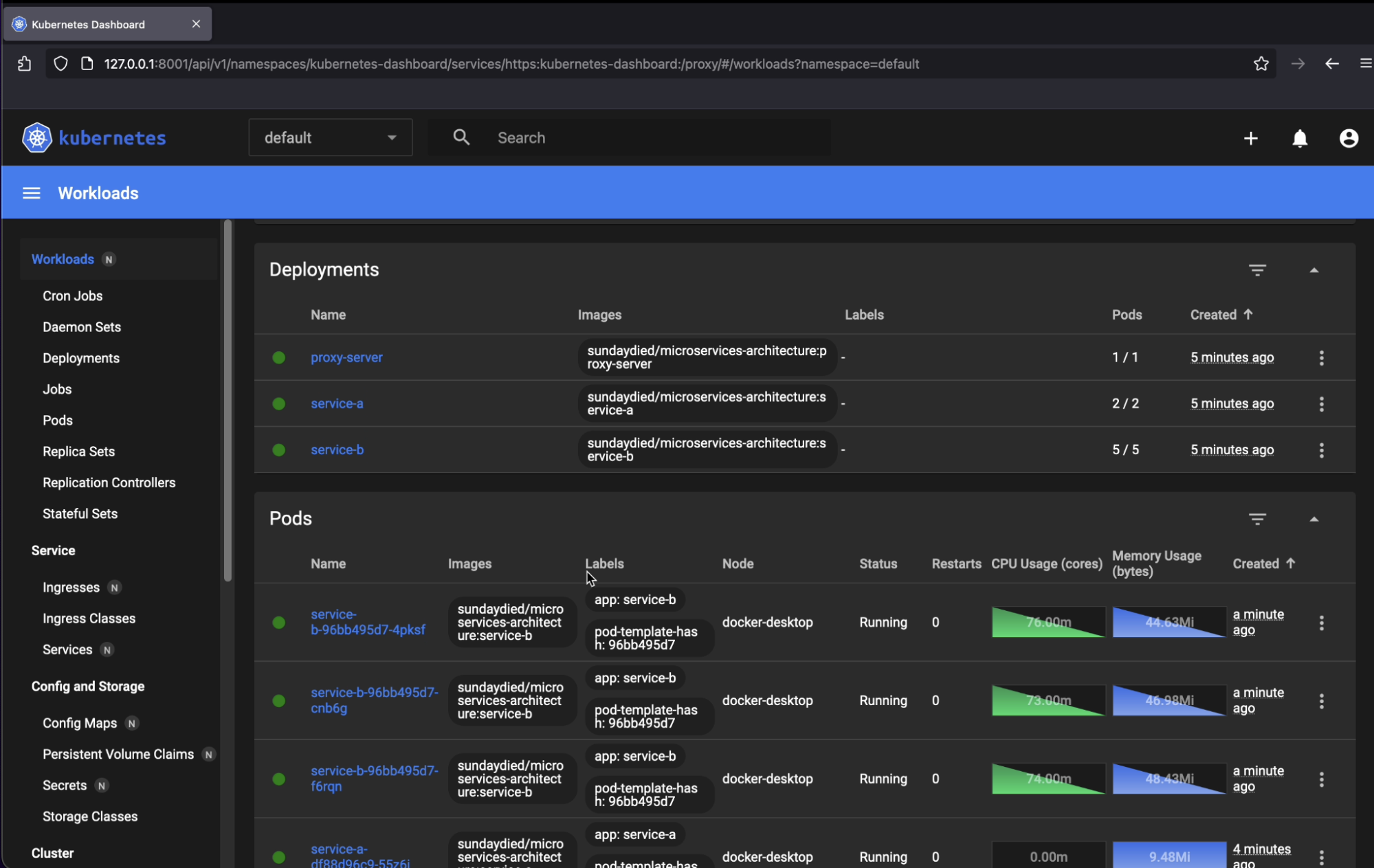1374x868 pixels.
Task: Click the create new resource plus icon
Action: (x=1250, y=138)
